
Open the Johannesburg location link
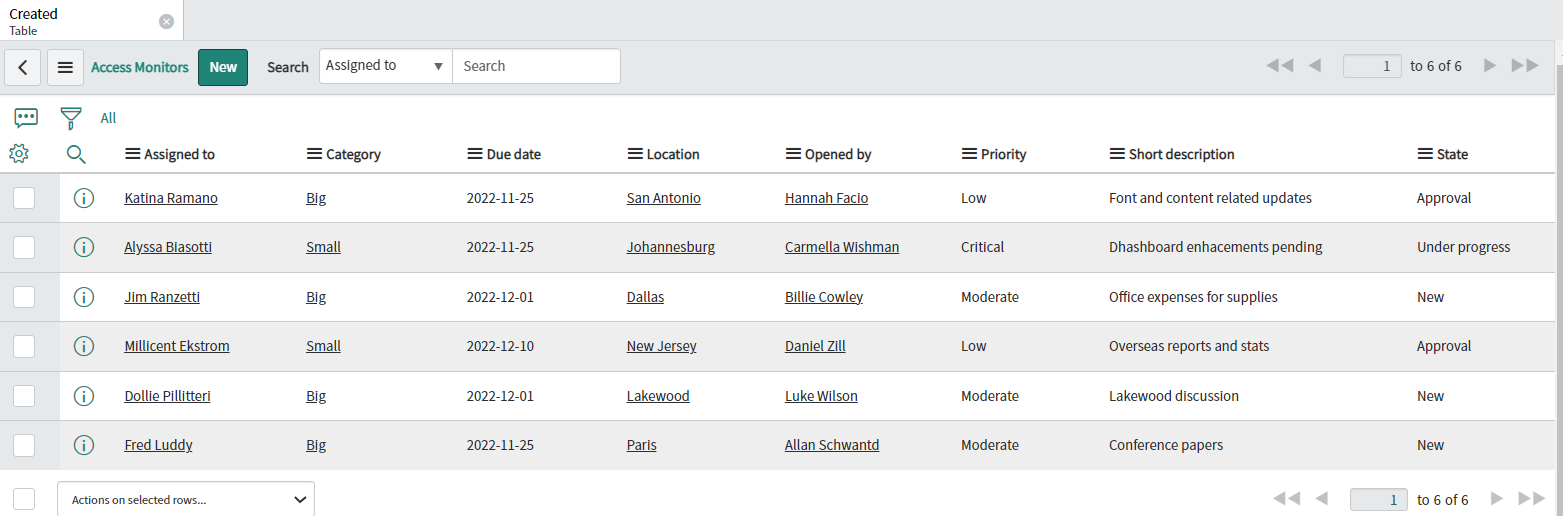click(670, 247)
